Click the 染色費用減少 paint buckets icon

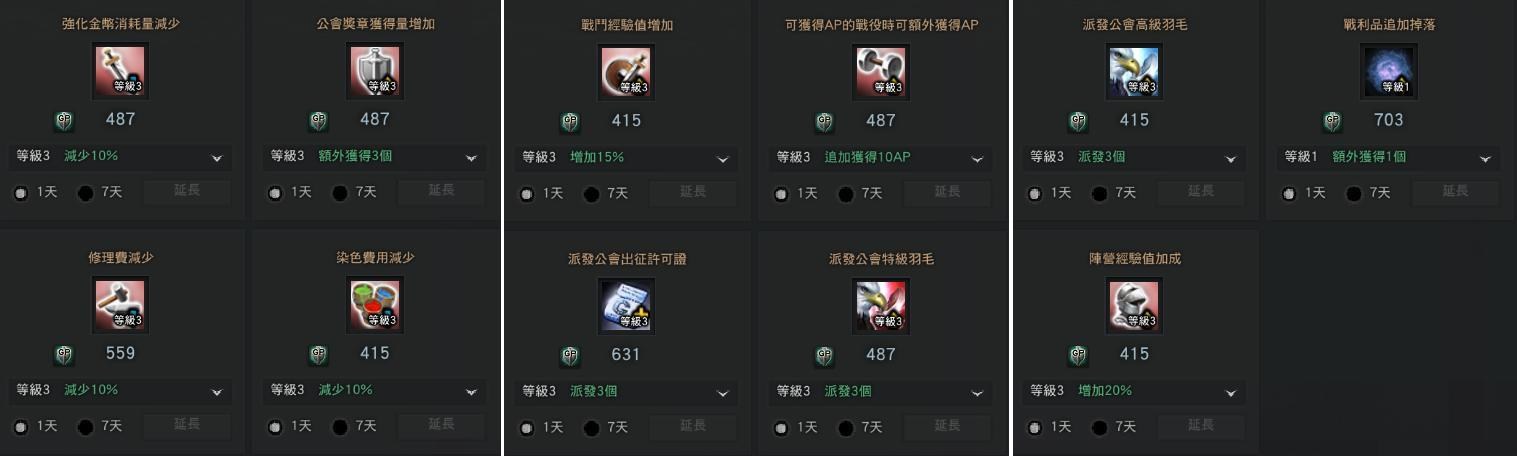(x=374, y=306)
